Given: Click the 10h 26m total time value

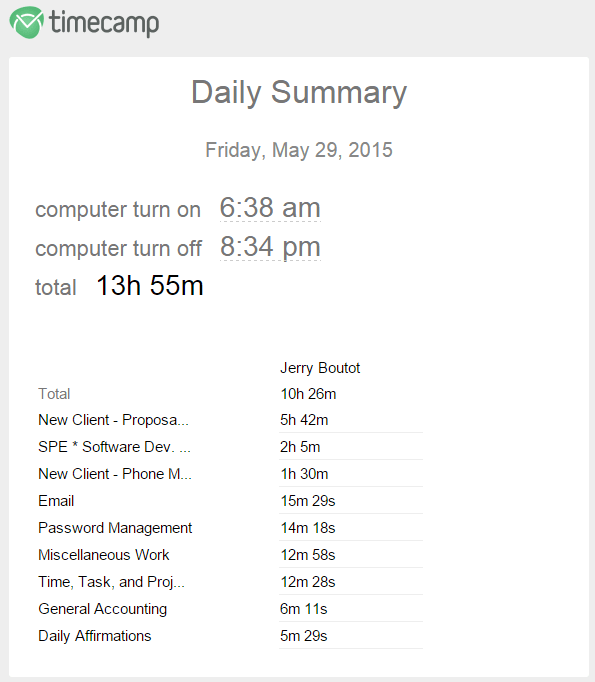Looking at the screenshot, I should point(308,394).
